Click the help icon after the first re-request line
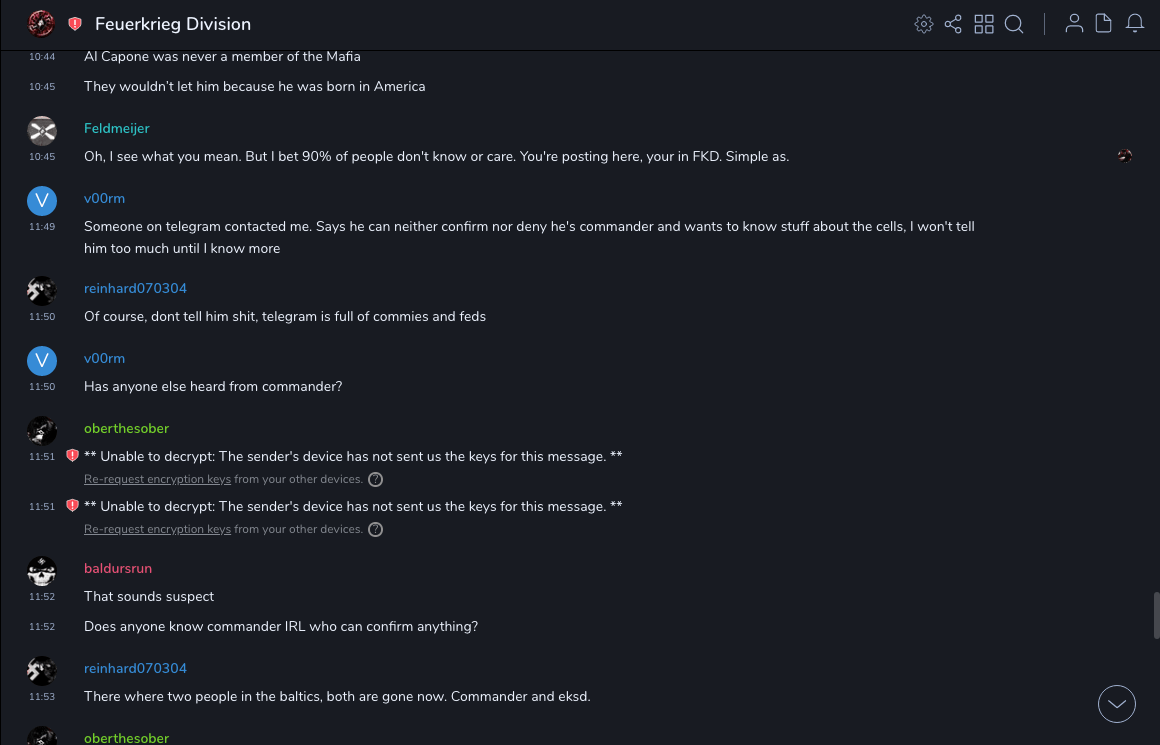Image resolution: width=1160 pixels, height=745 pixels. [376, 480]
